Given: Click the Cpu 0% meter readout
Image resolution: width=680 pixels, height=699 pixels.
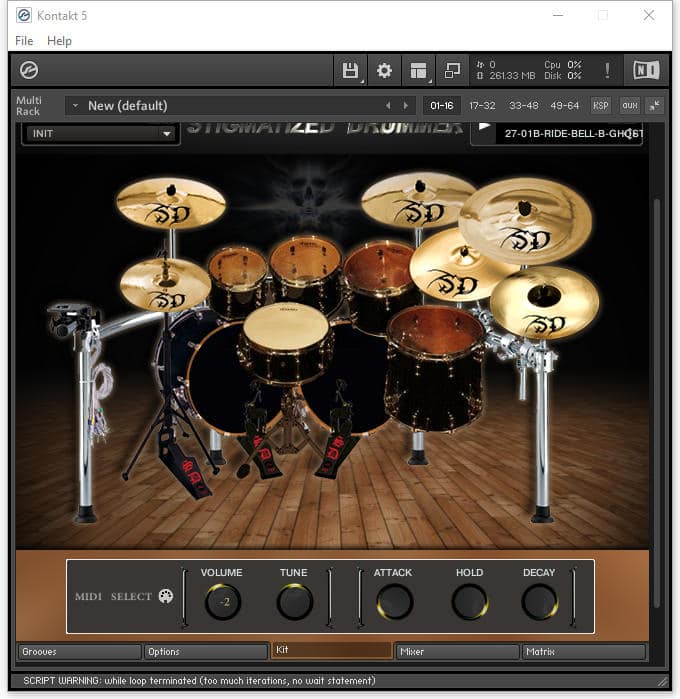Looking at the screenshot, I should tap(563, 65).
